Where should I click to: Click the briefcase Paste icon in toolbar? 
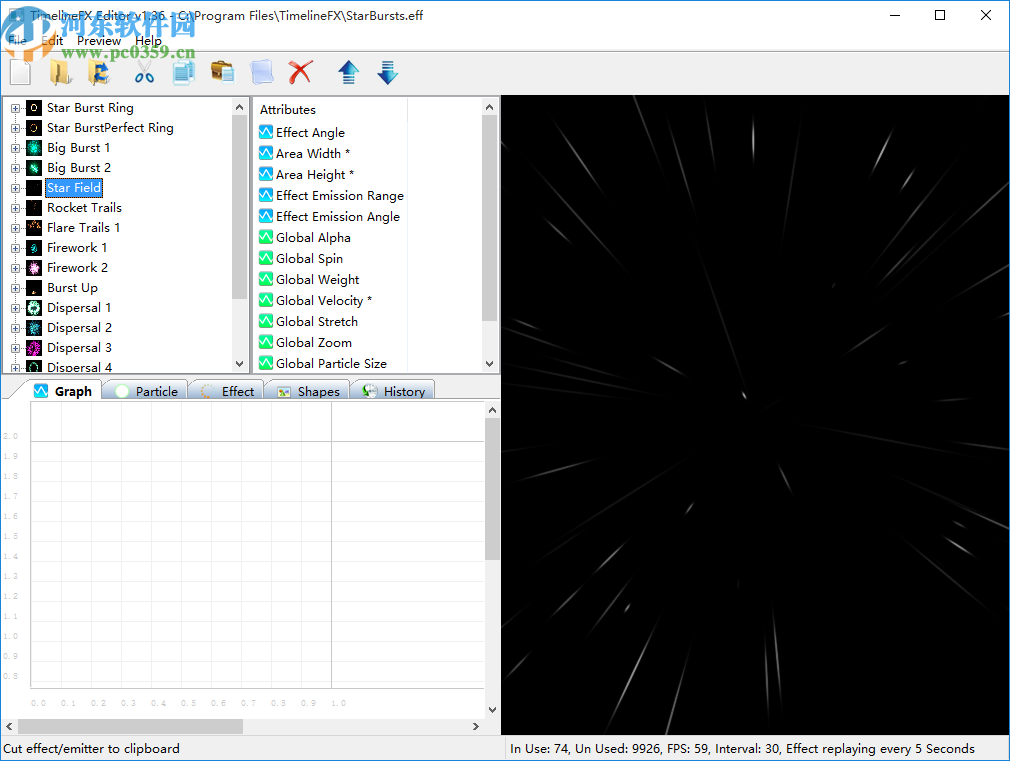pos(222,72)
